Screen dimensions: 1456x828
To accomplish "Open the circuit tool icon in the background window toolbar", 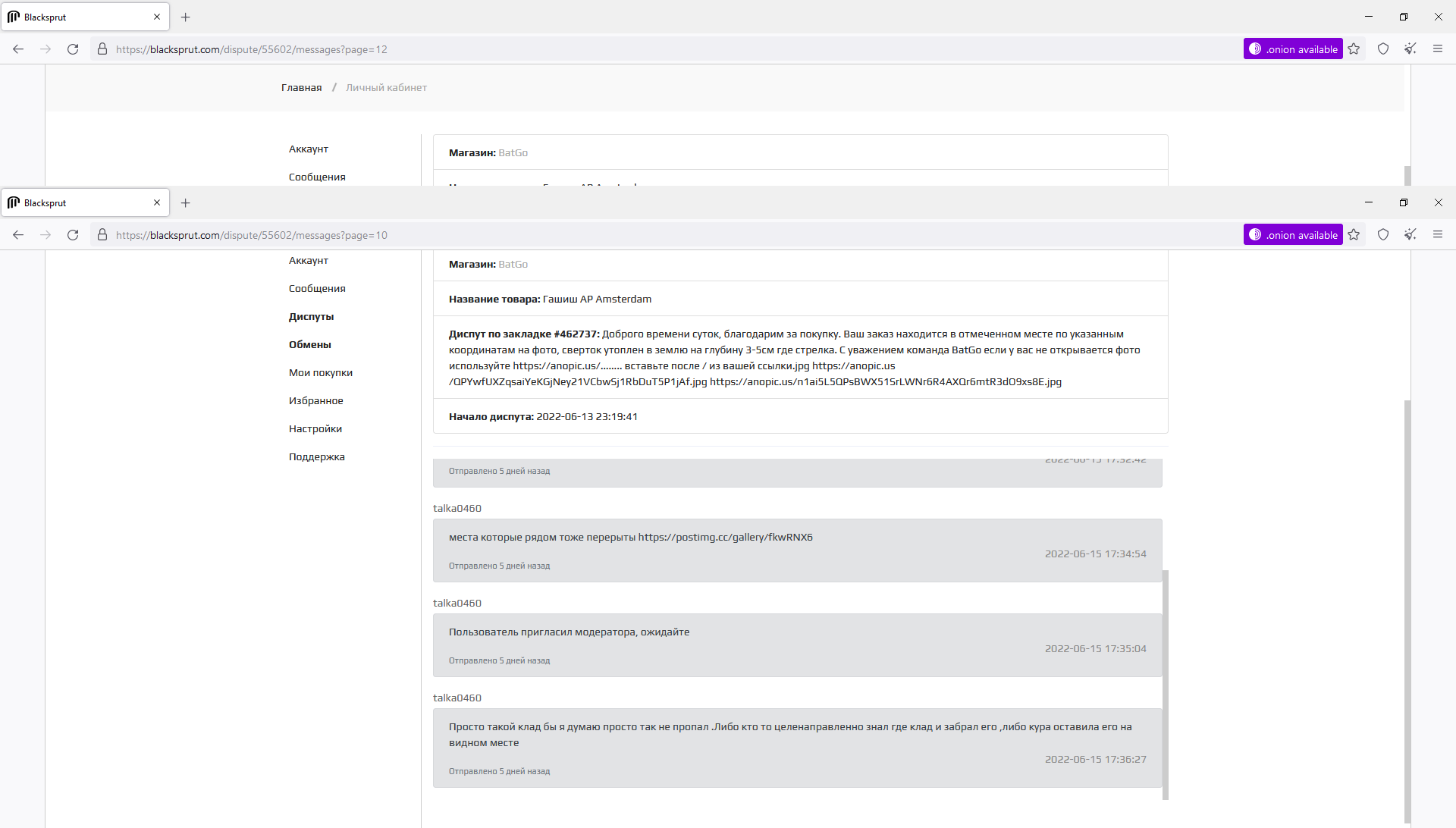I will [x=1410, y=49].
